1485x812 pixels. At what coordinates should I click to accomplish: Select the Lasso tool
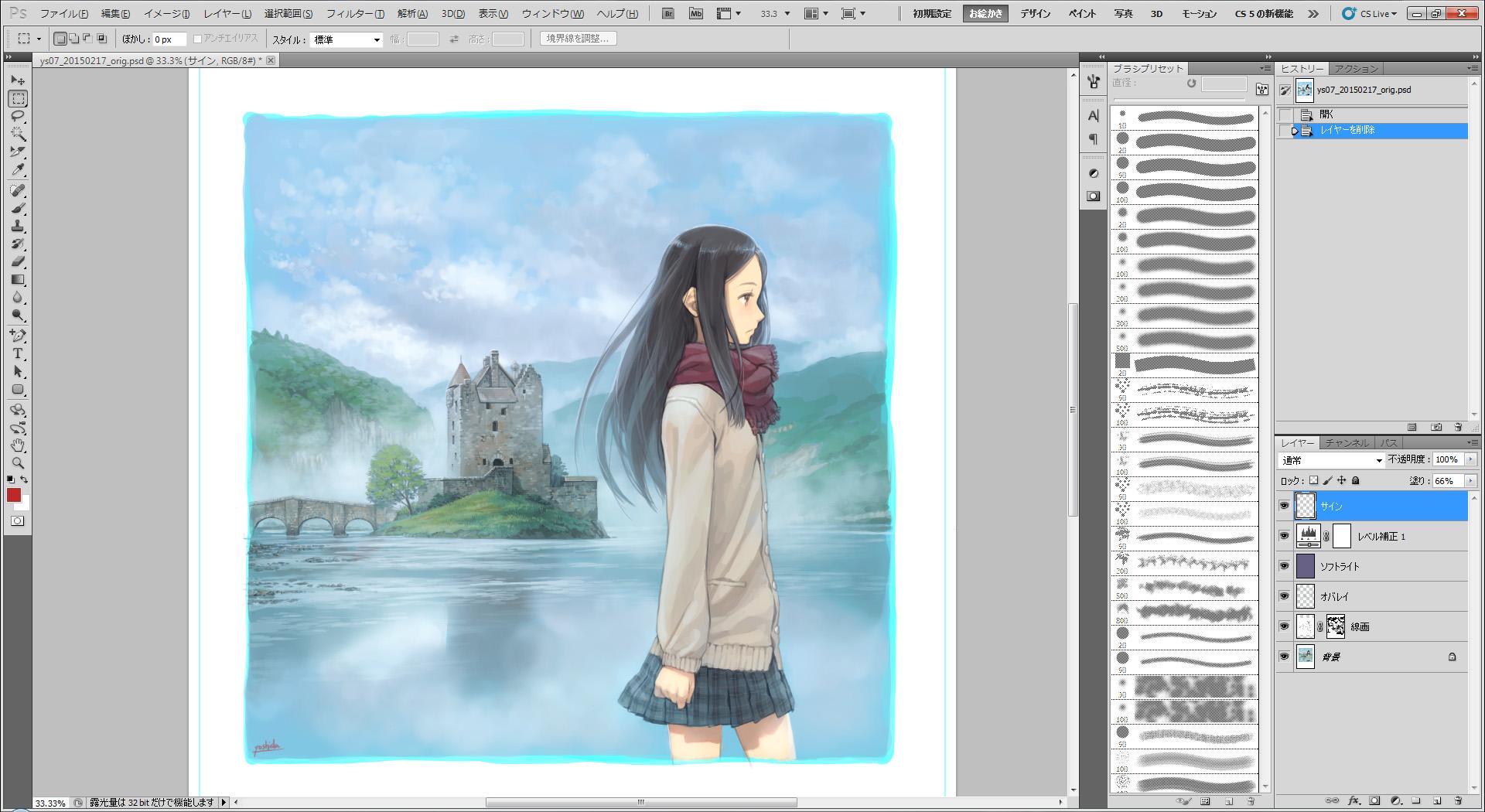[18, 116]
